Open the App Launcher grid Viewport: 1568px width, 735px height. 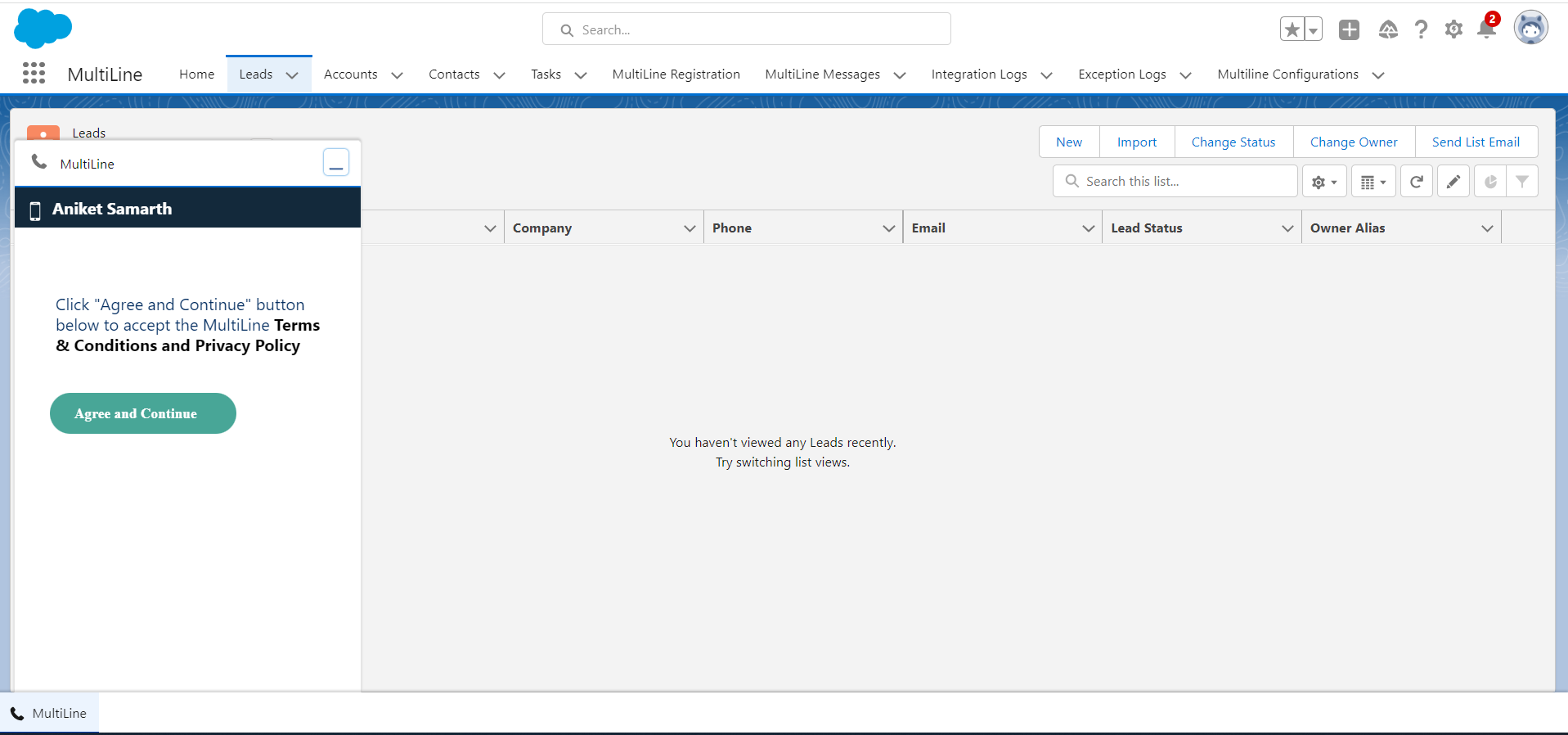coord(34,74)
